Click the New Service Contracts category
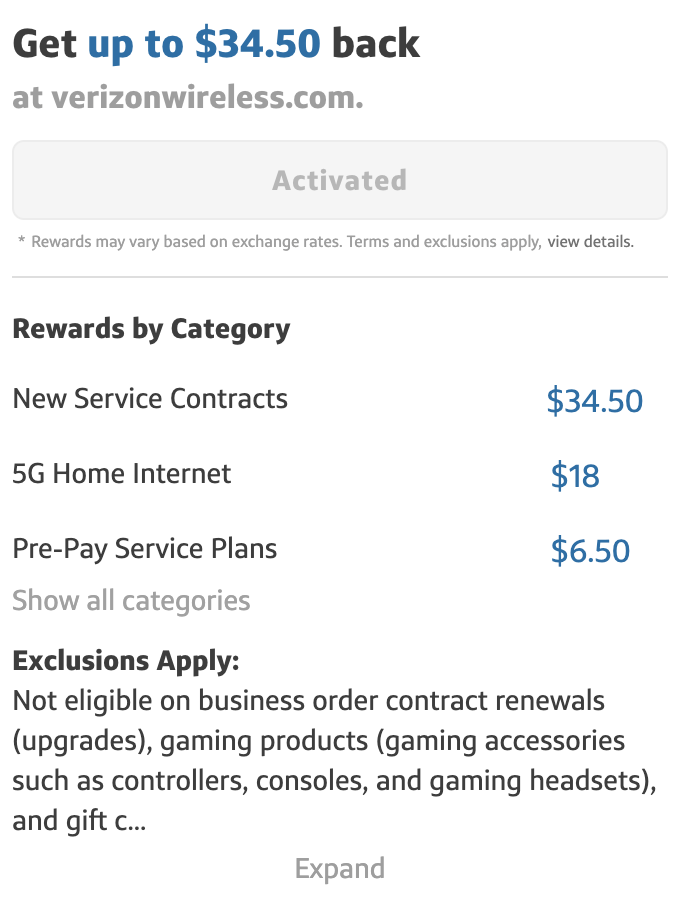 coord(150,399)
